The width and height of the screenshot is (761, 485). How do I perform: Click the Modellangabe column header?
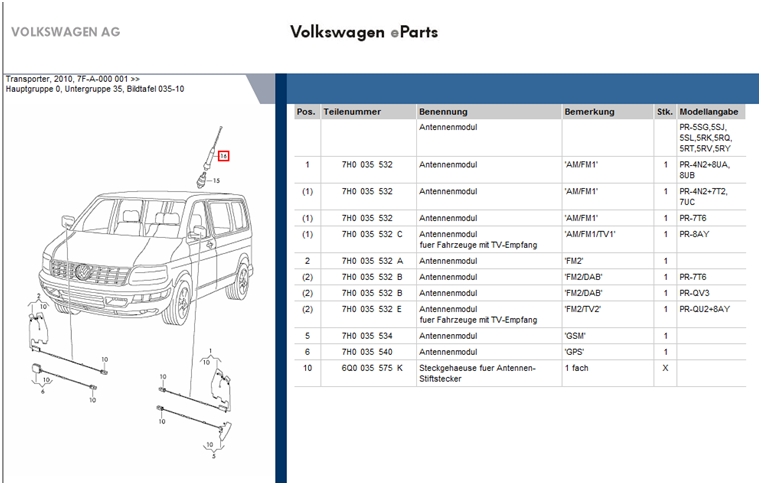711,112
